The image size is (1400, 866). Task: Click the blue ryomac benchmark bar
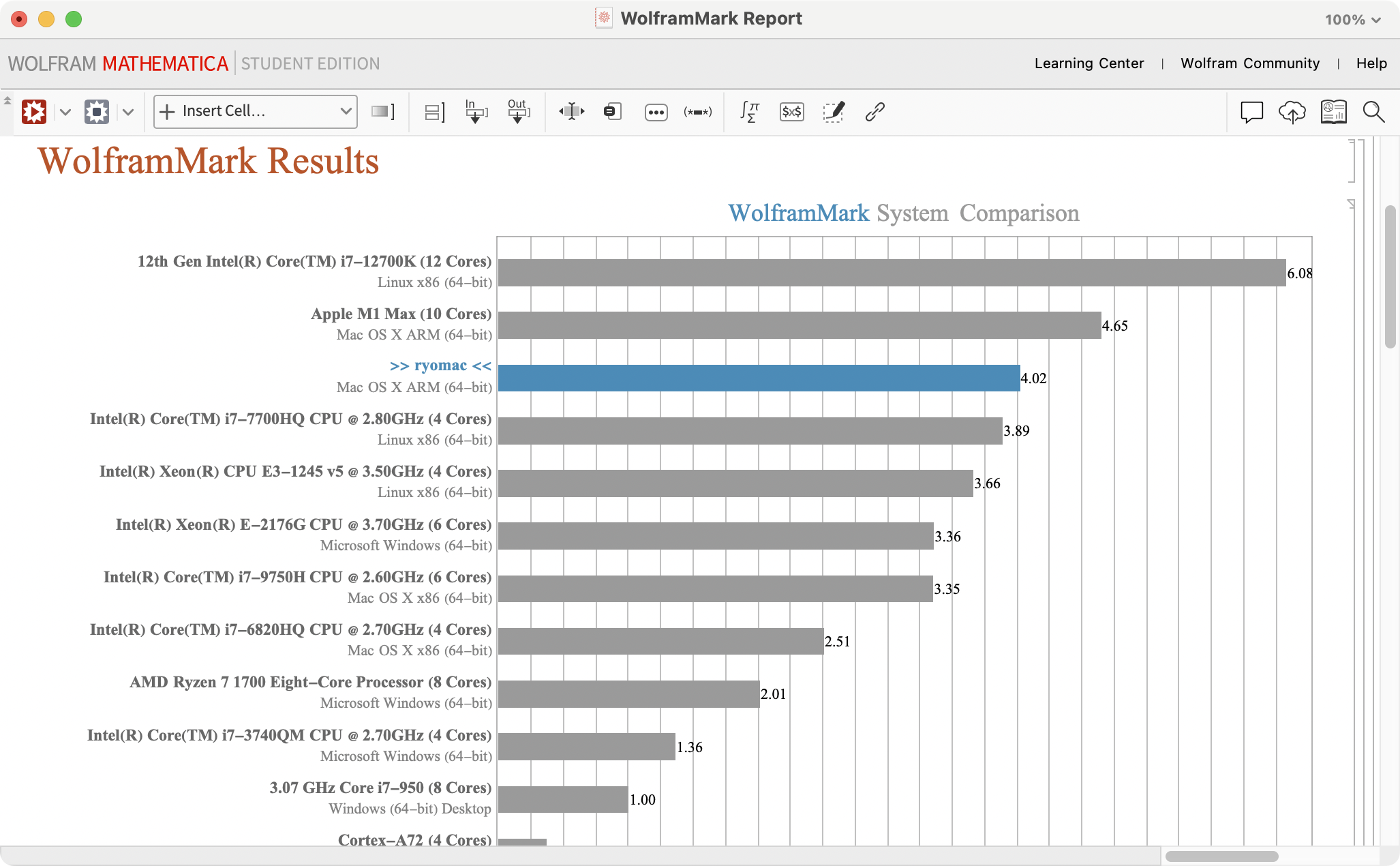[x=759, y=378]
